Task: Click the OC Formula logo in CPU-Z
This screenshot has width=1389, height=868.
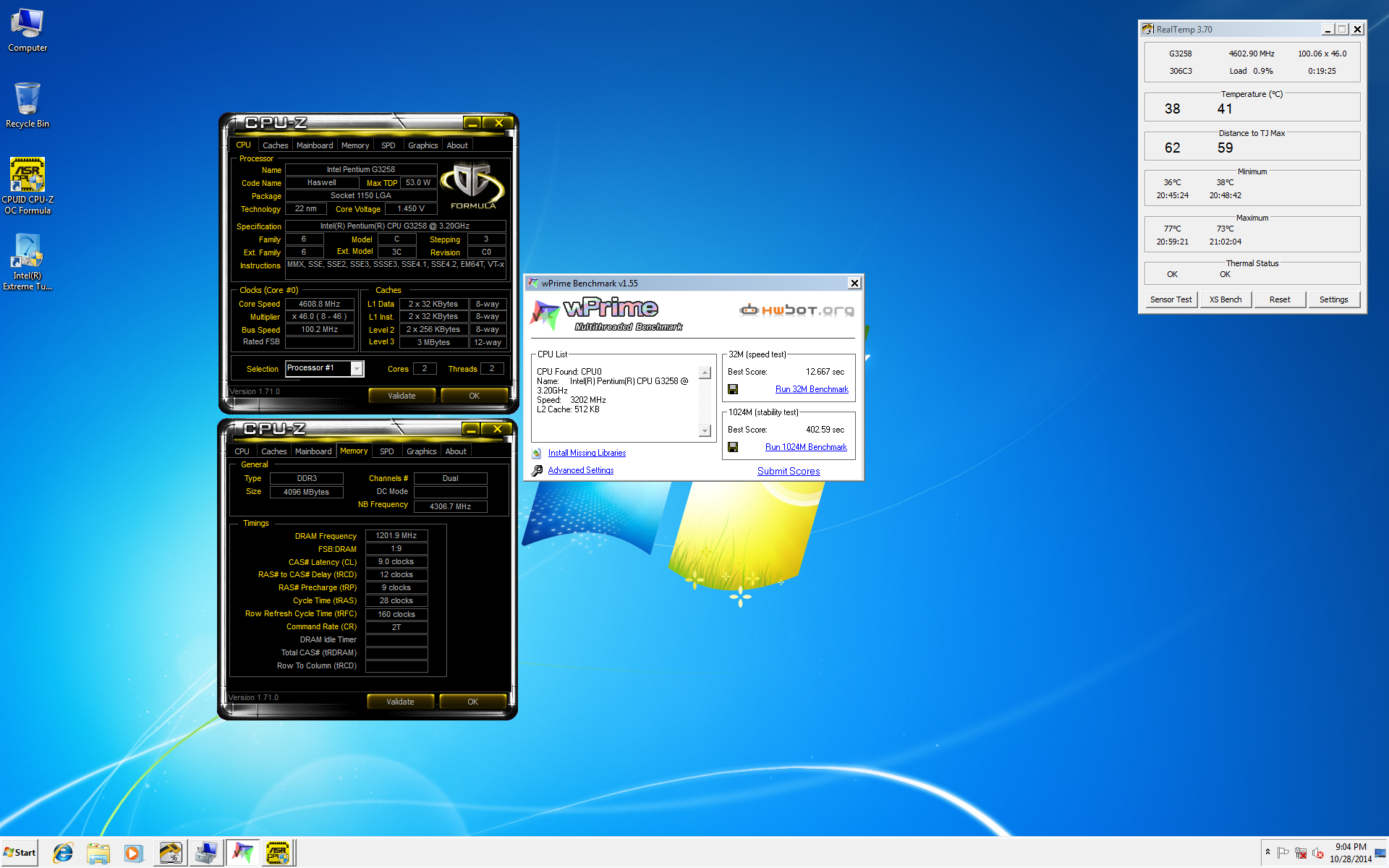Action: coord(472,186)
